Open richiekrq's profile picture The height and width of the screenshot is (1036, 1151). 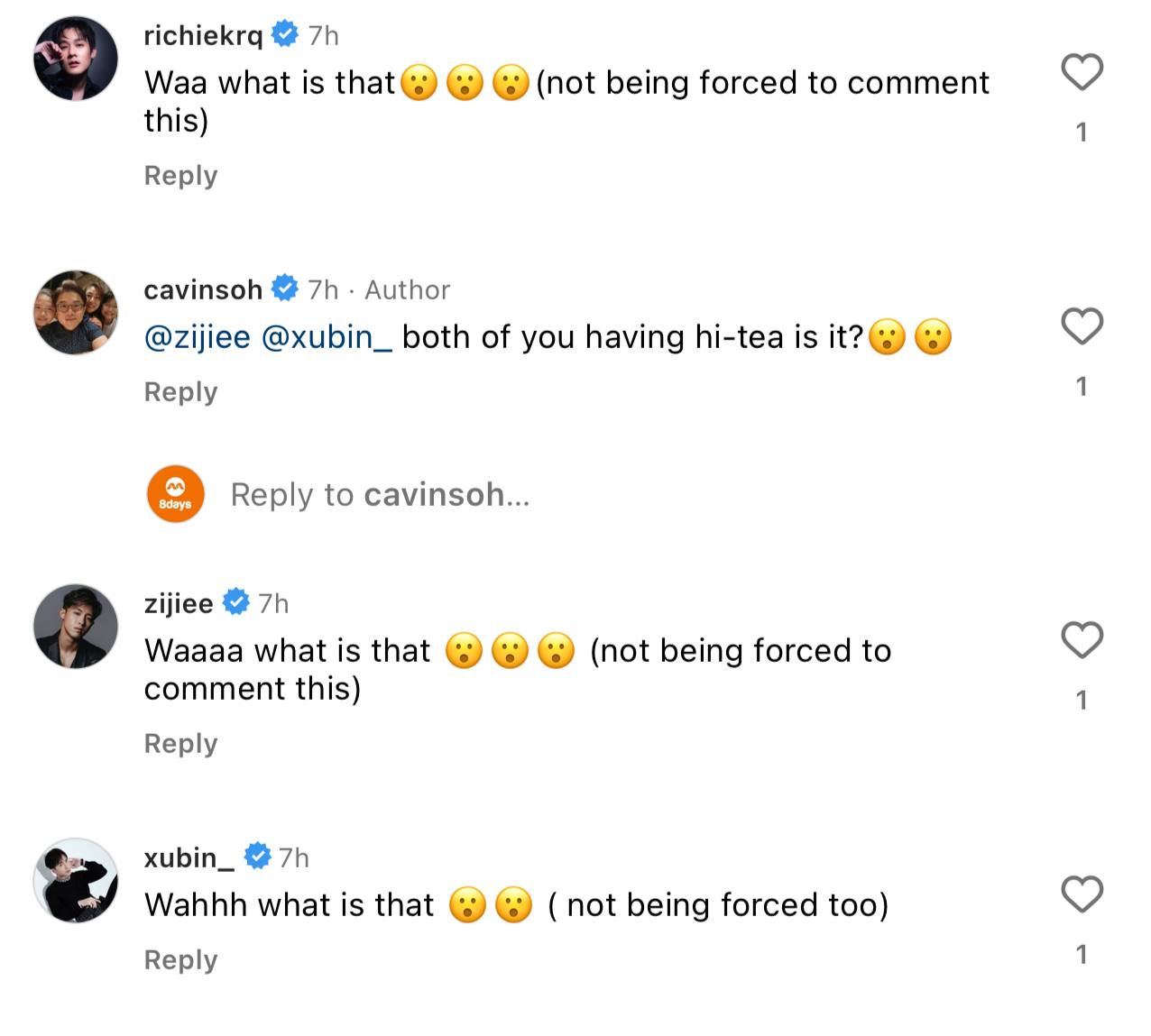[x=76, y=59]
